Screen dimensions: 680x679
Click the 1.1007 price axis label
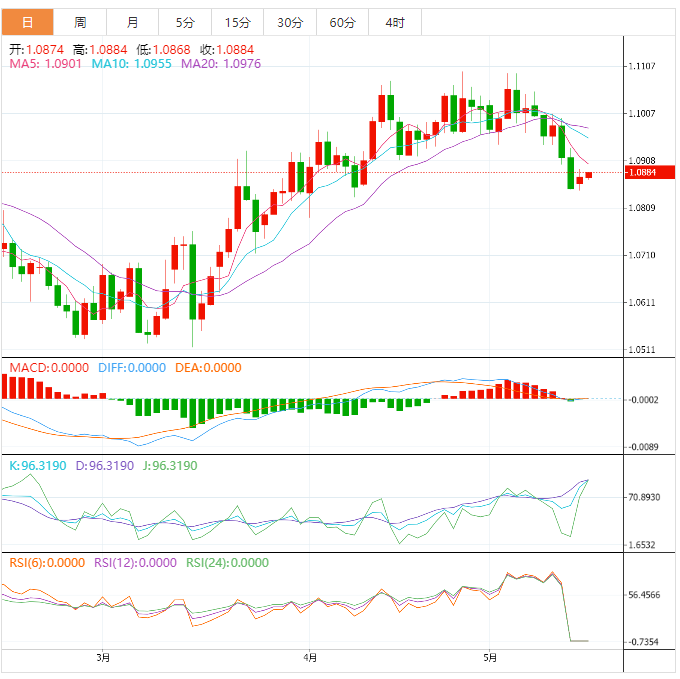coord(642,113)
